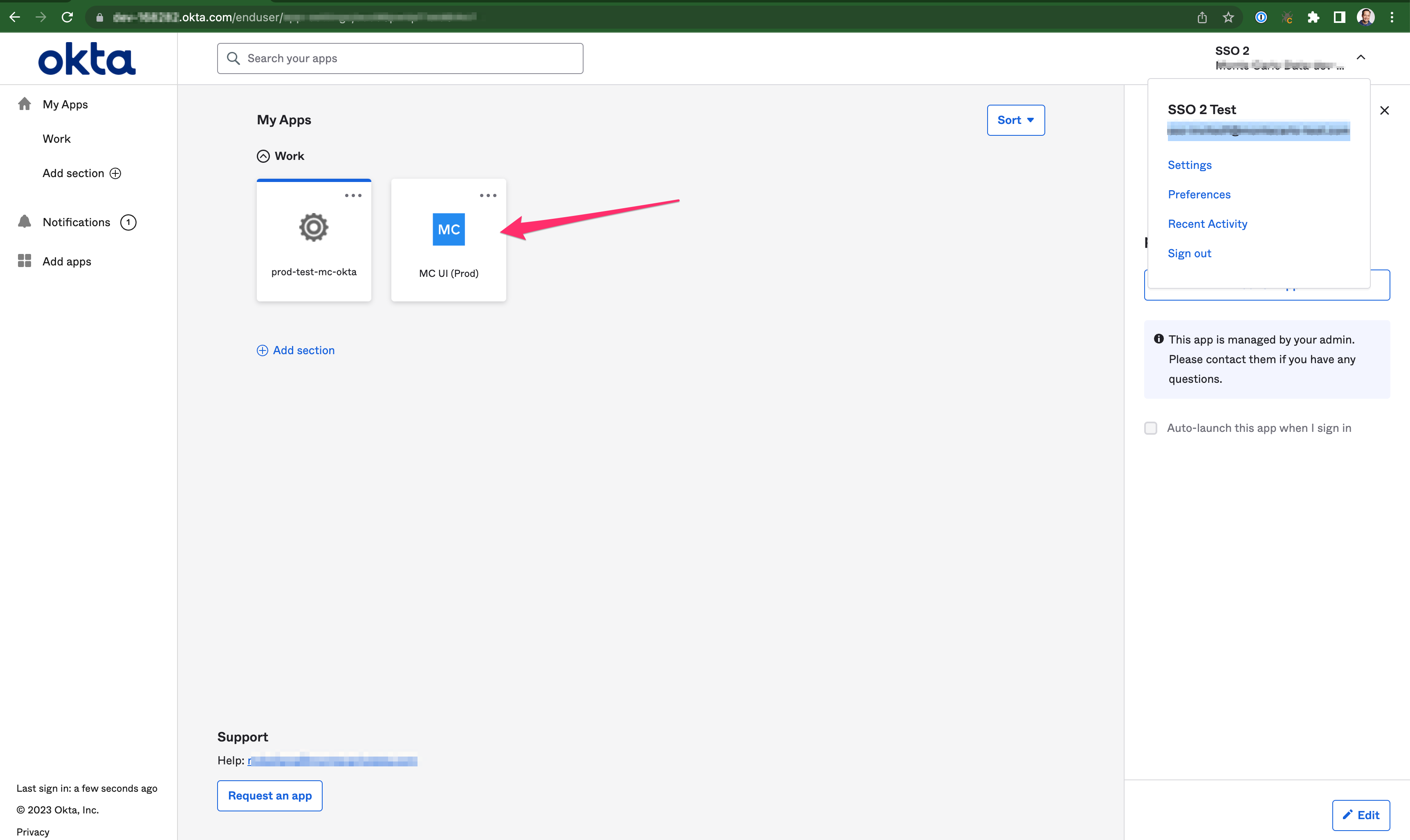The image size is (1410, 840).
Task: Click the © 2023 Okta, Inc. text
Action: [x=58, y=810]
